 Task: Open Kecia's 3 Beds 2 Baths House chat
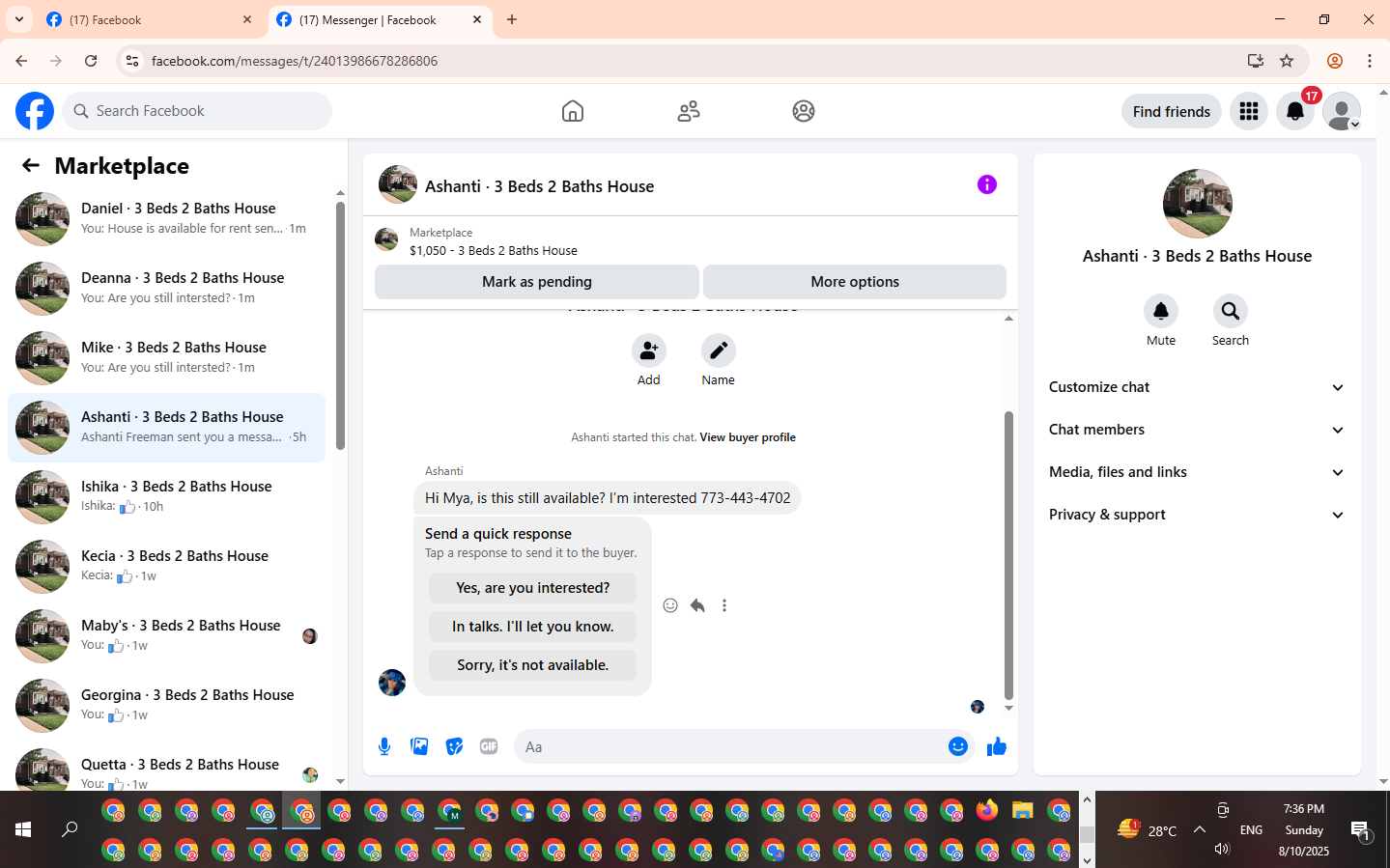(167, 567)
